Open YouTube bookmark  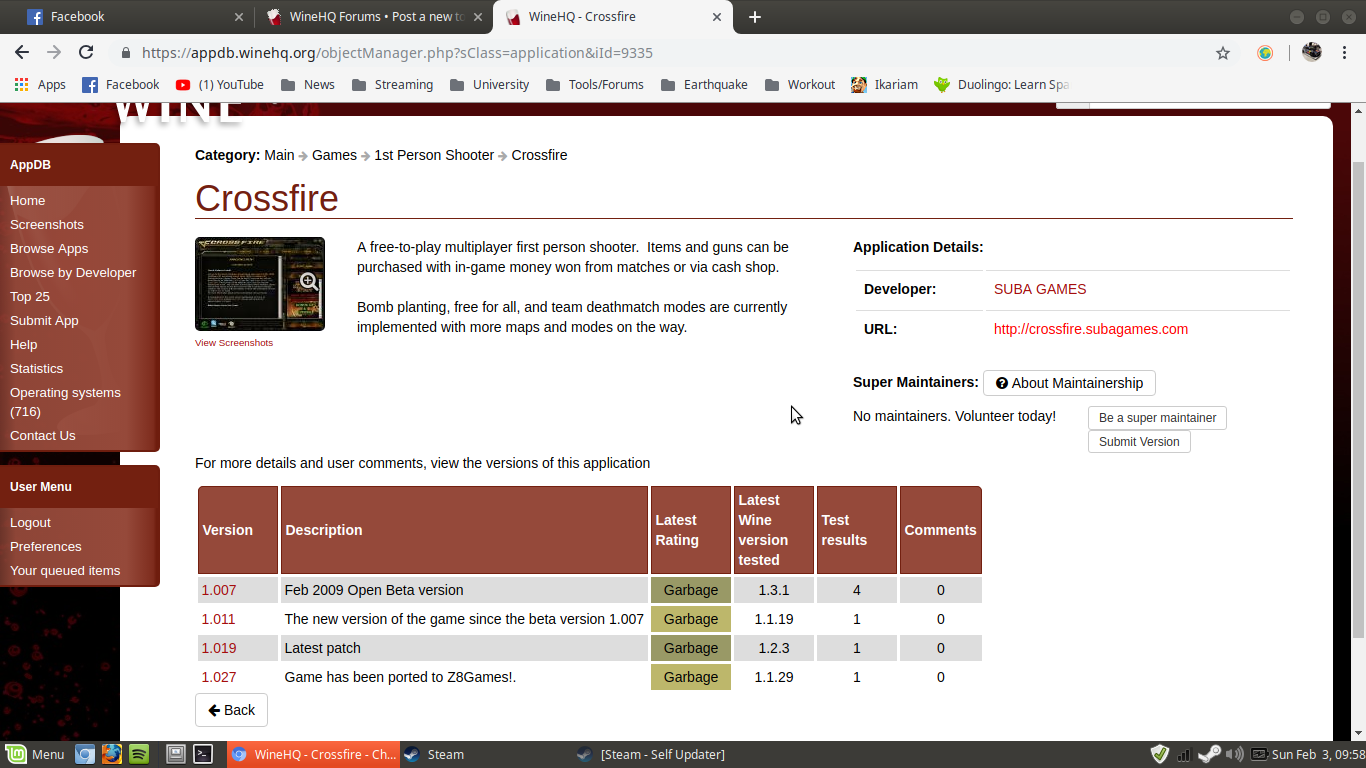click(x=220, y=85)
